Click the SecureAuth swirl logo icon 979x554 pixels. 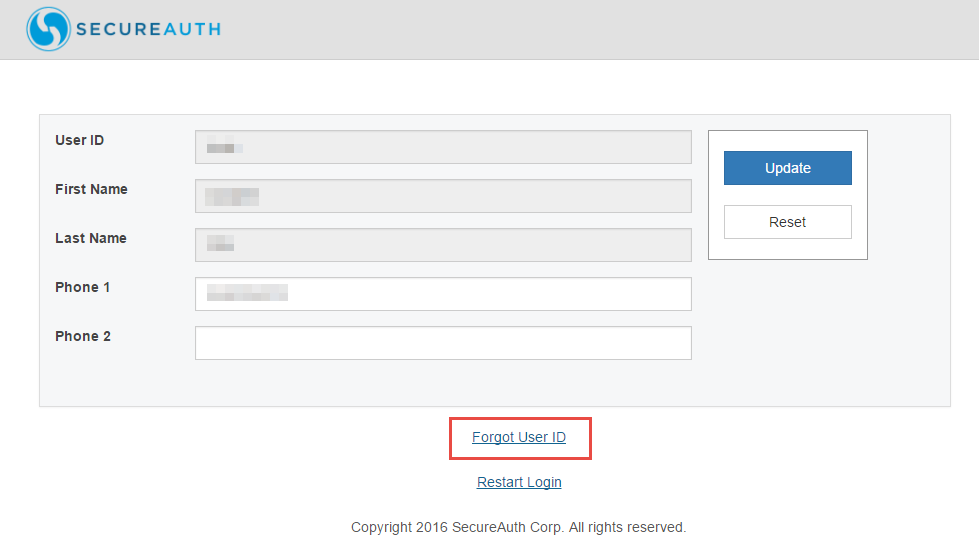coord(48,29)
